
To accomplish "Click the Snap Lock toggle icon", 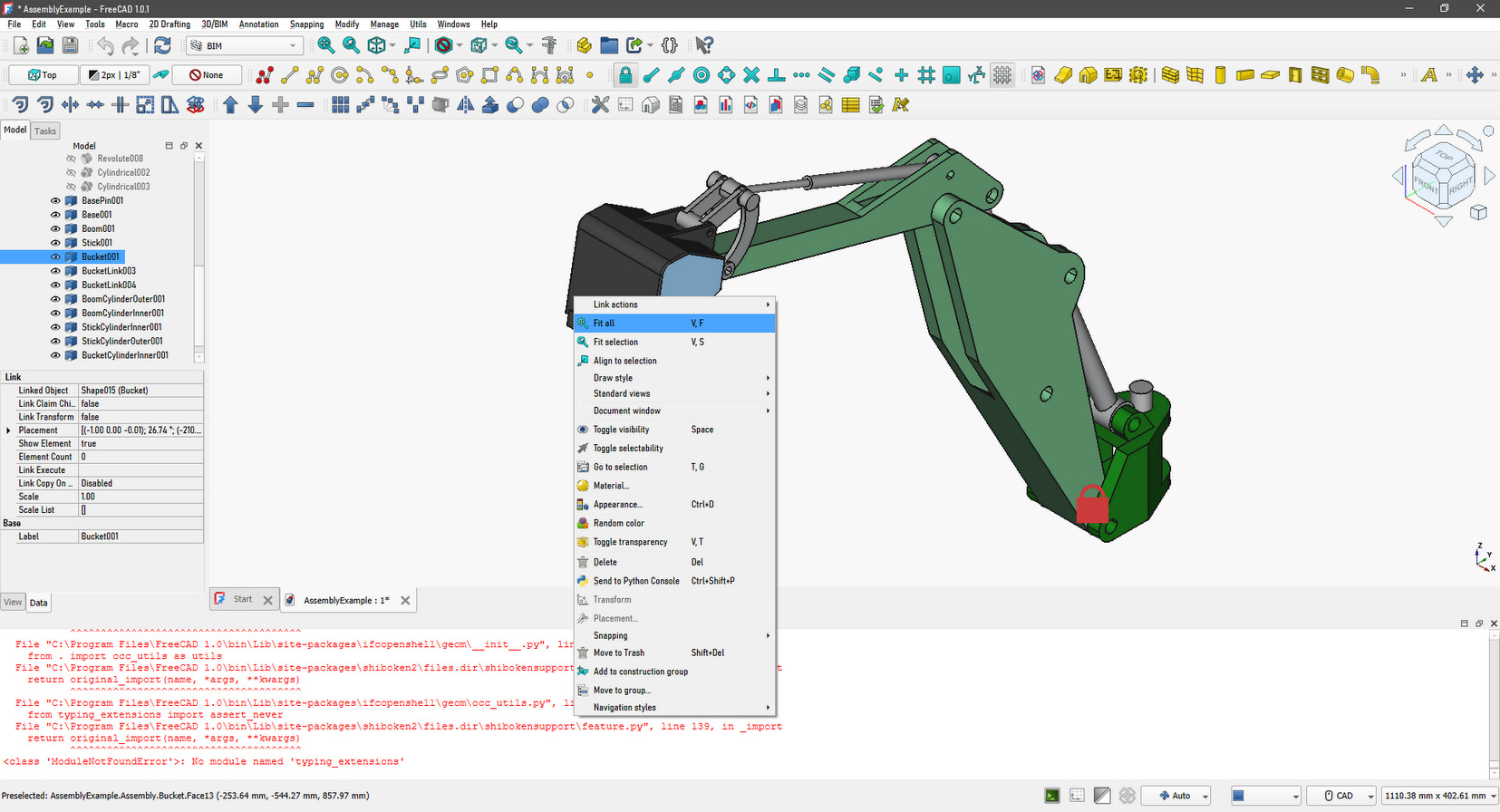I will (625, 75).
